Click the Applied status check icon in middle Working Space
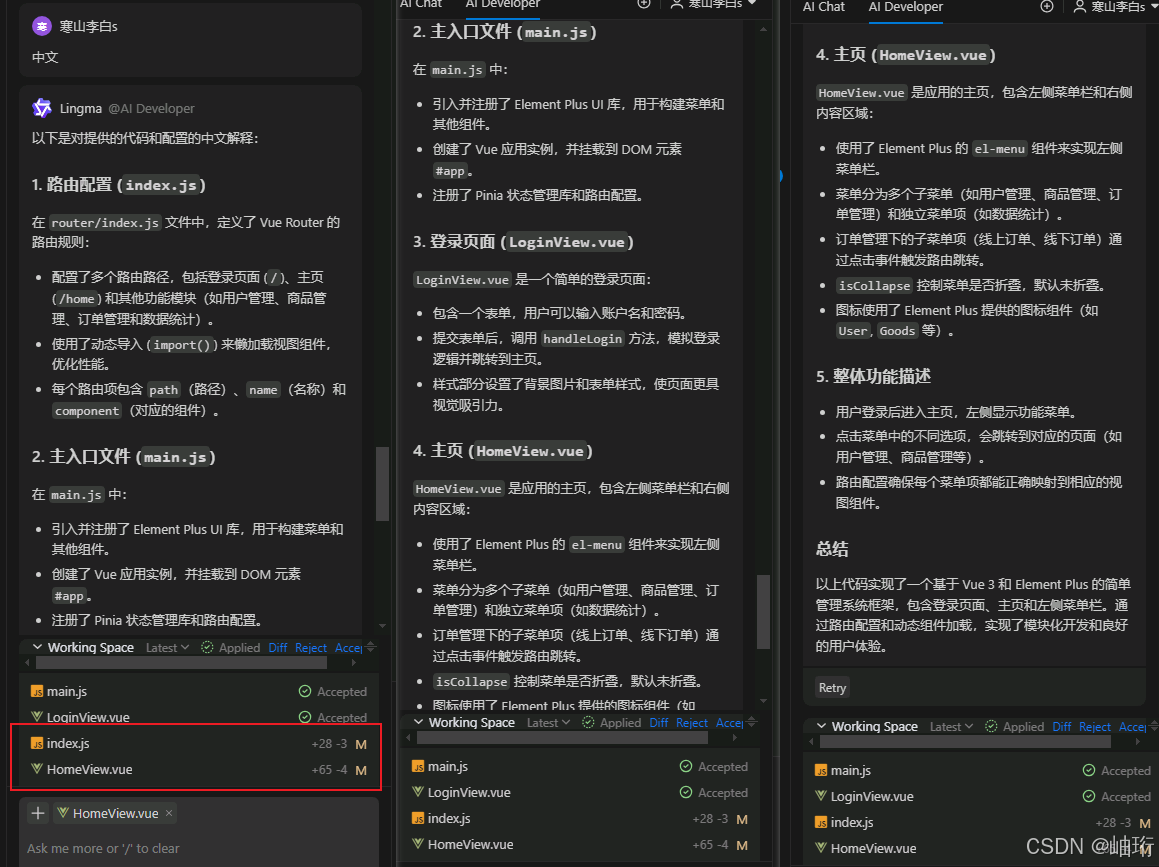The height and width of the screenshot is (867, 1159). pyautogui.click(x=588, y=722)
